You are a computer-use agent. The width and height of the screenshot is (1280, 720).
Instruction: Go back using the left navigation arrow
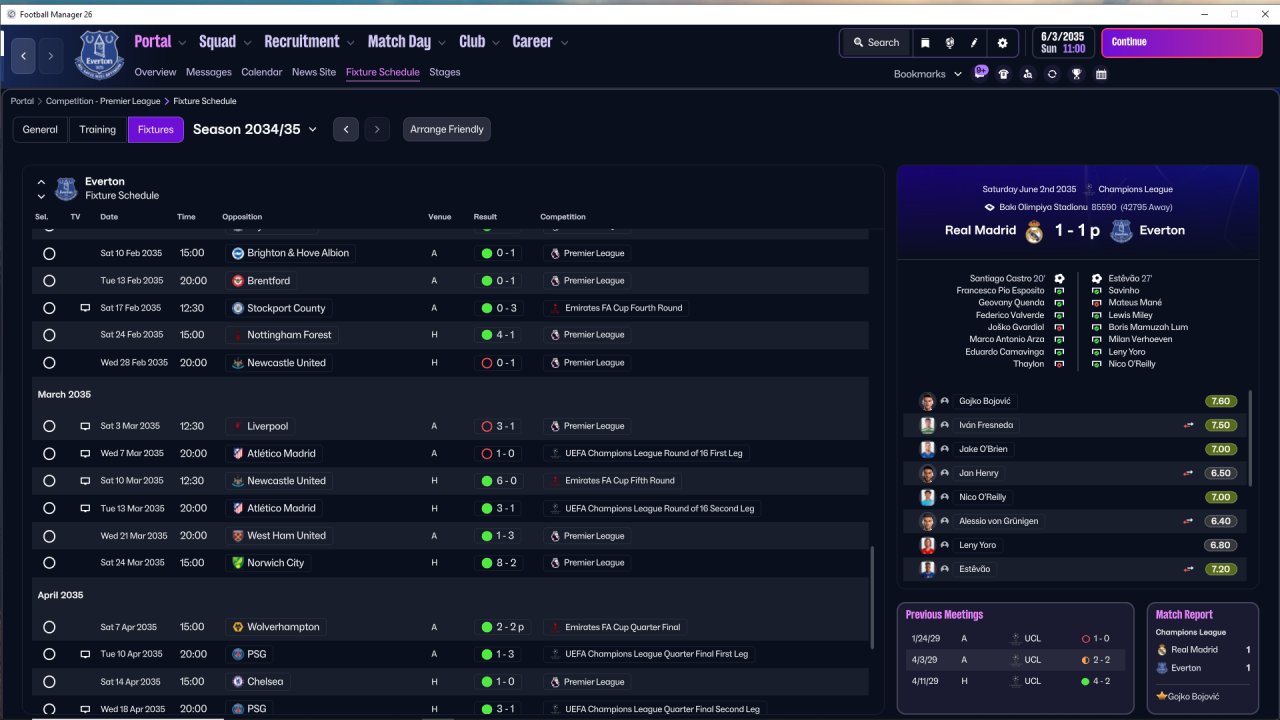tap(24, 56)
